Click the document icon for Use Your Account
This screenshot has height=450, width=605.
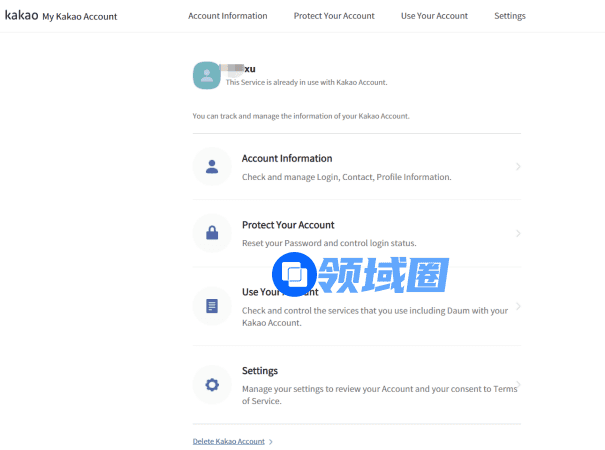(212, 306)
